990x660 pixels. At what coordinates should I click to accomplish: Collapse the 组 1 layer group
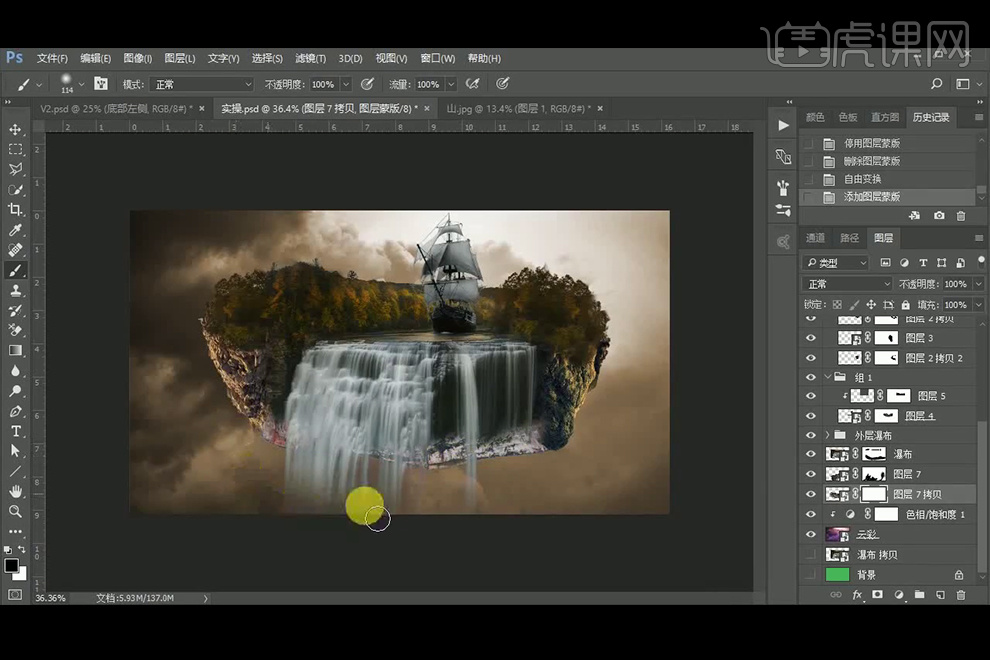click(x=827, y=378)
